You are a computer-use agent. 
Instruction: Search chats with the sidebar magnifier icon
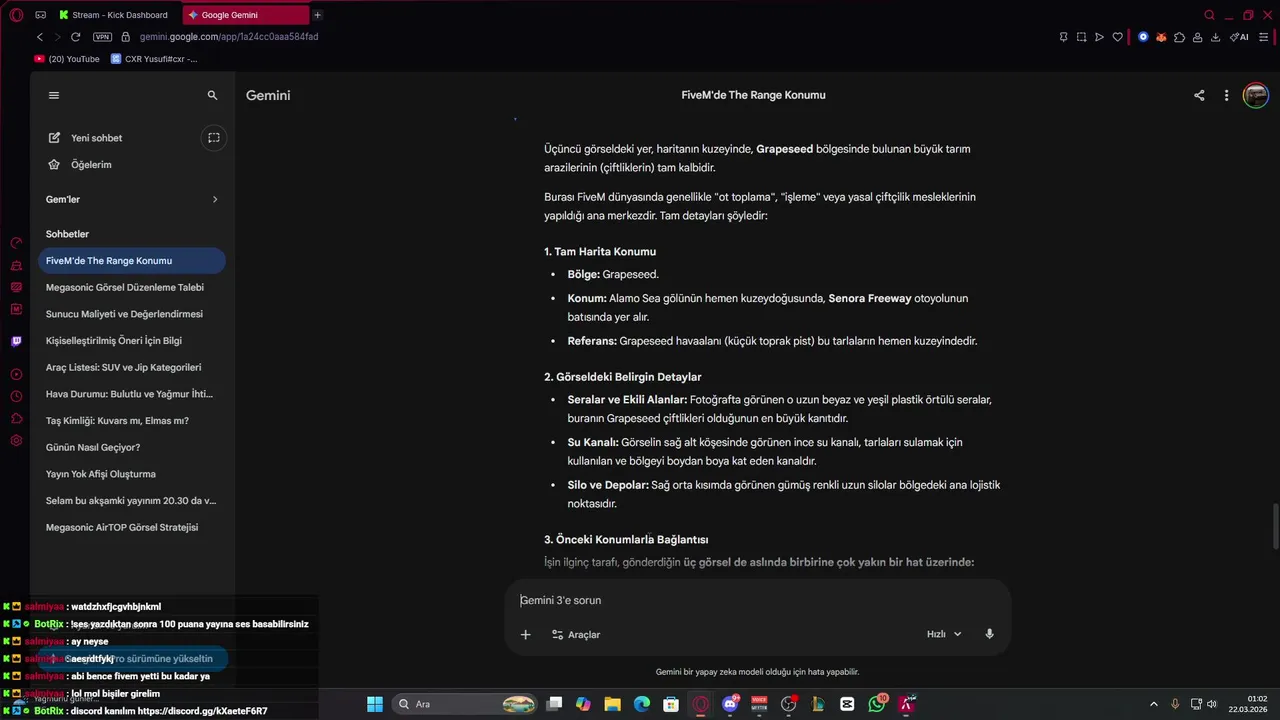point(212,95)
